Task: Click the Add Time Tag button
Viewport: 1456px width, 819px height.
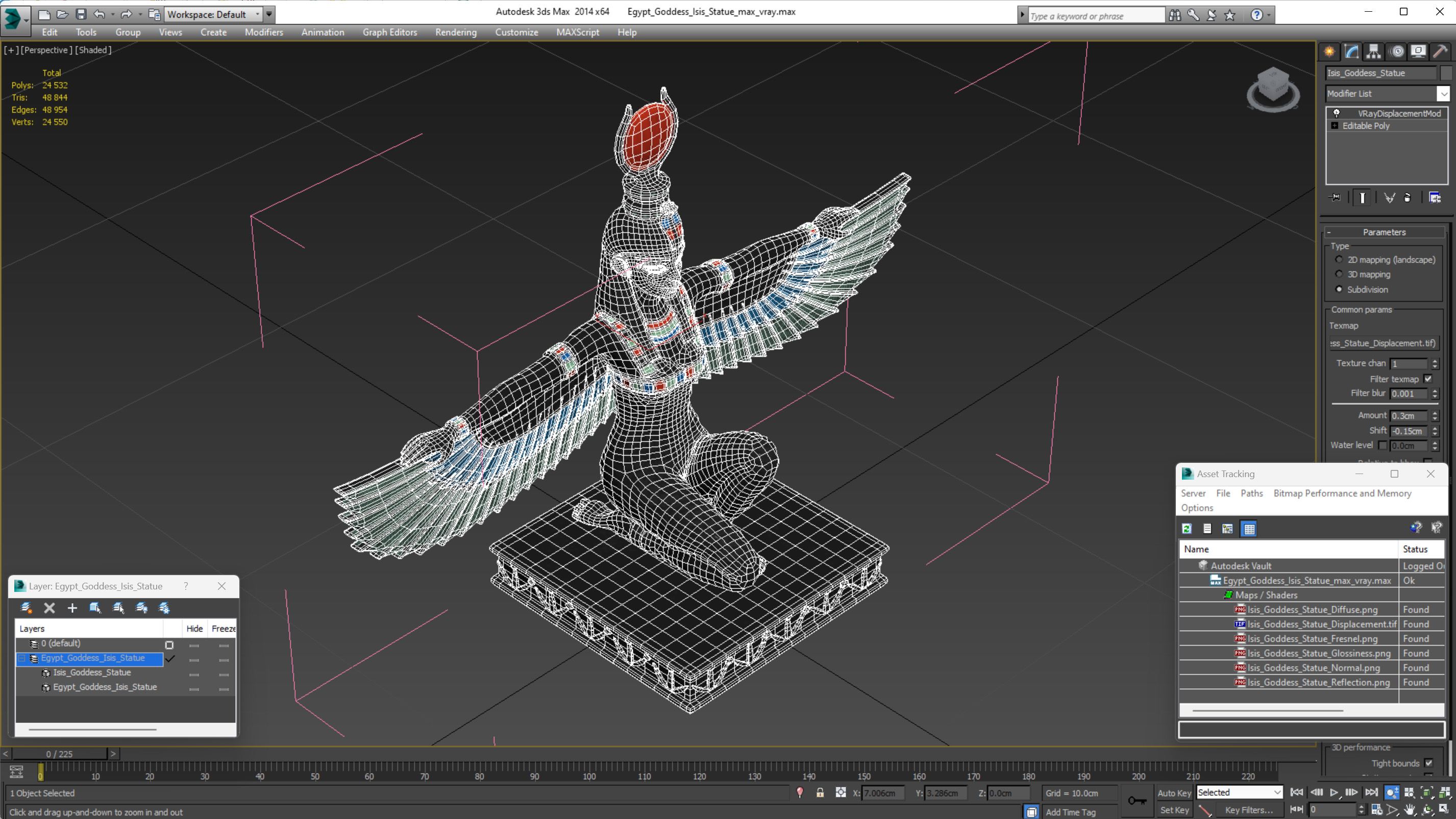Action: point(1081,810)
